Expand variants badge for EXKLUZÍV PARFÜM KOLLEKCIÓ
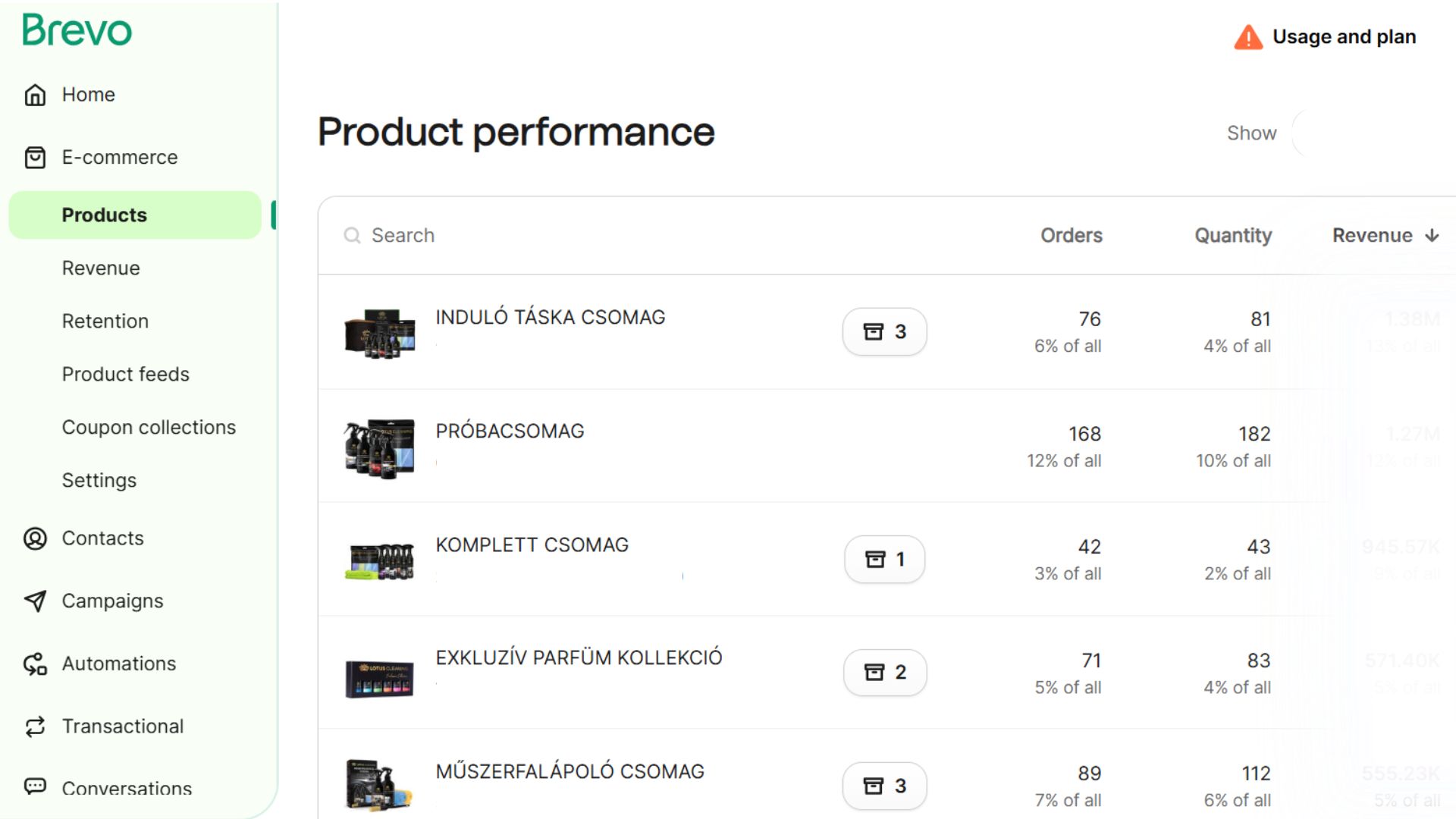Screen dimensions: 1456x819 [x=884, y=673]
